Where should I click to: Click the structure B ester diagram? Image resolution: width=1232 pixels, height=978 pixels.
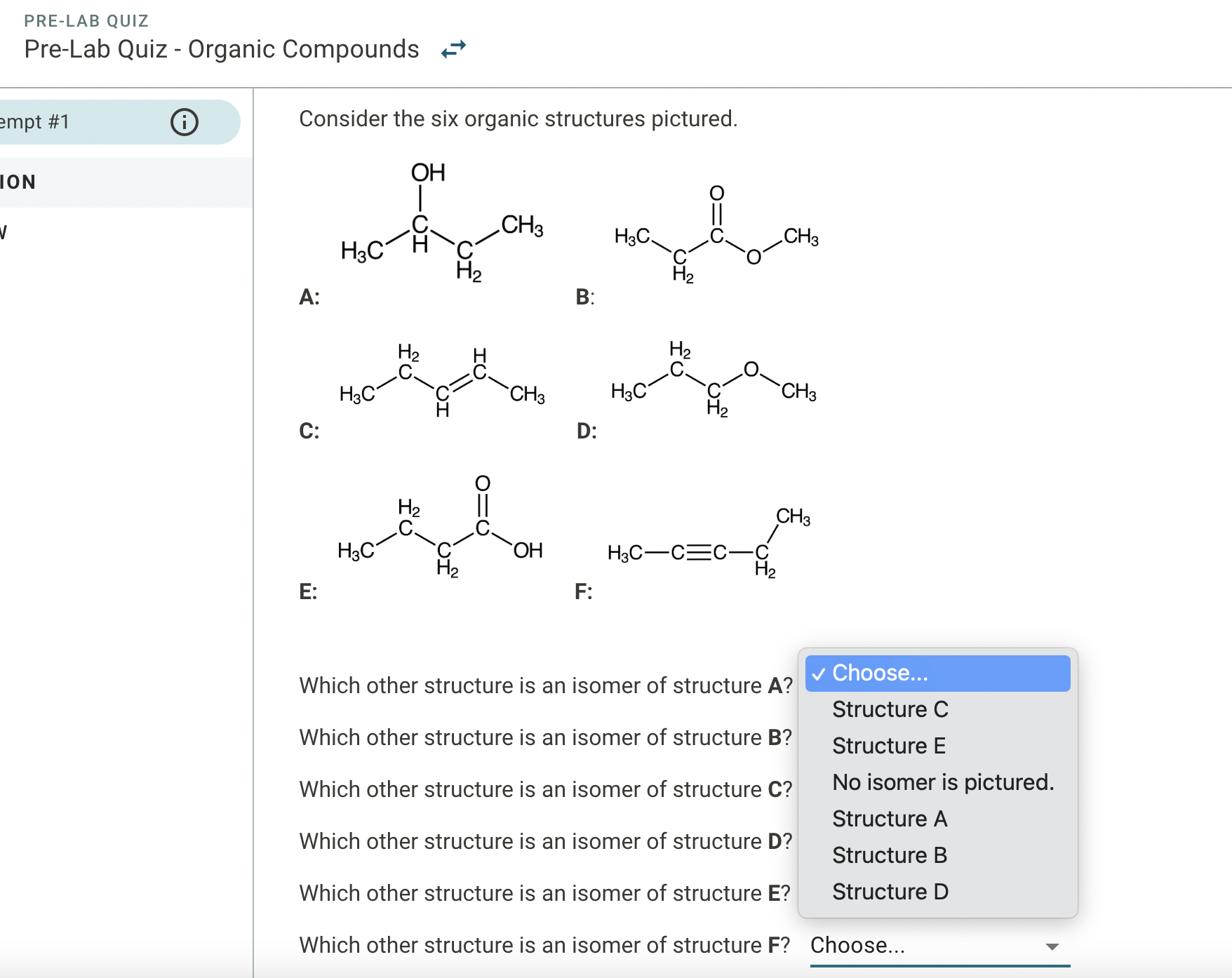[x=716, y=235]
